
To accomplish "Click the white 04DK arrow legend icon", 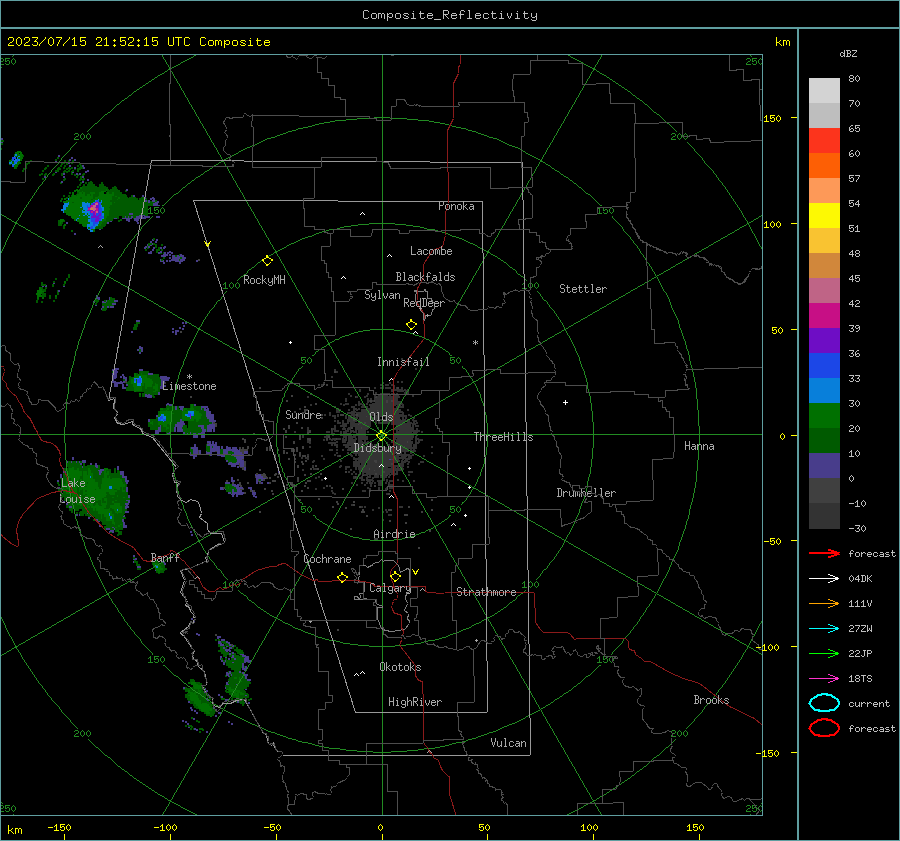I will [824, 579].
